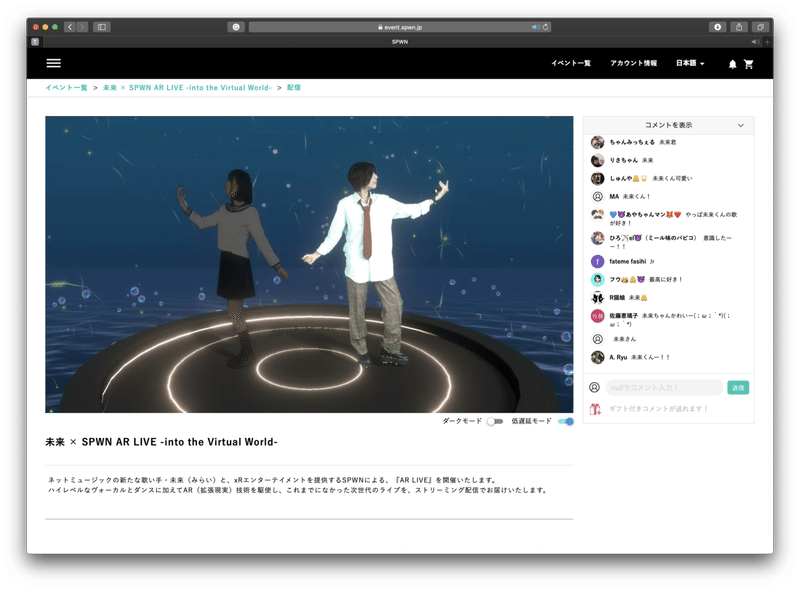
Task: Click the tab audio speaker icon
Action: (x=756, y=42)
